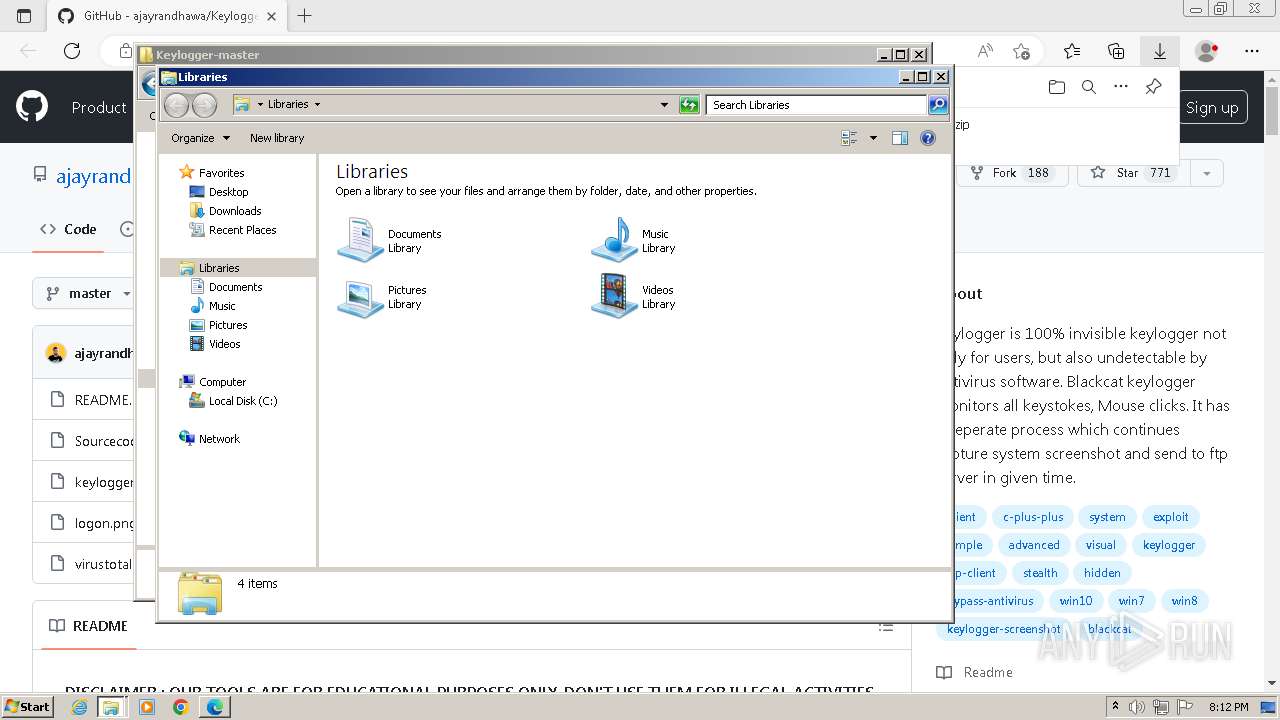The width and height of the screenshot is (1280, 720).
Task: Open Edge Favorites list icon
Action: (x=1072, y=51)
